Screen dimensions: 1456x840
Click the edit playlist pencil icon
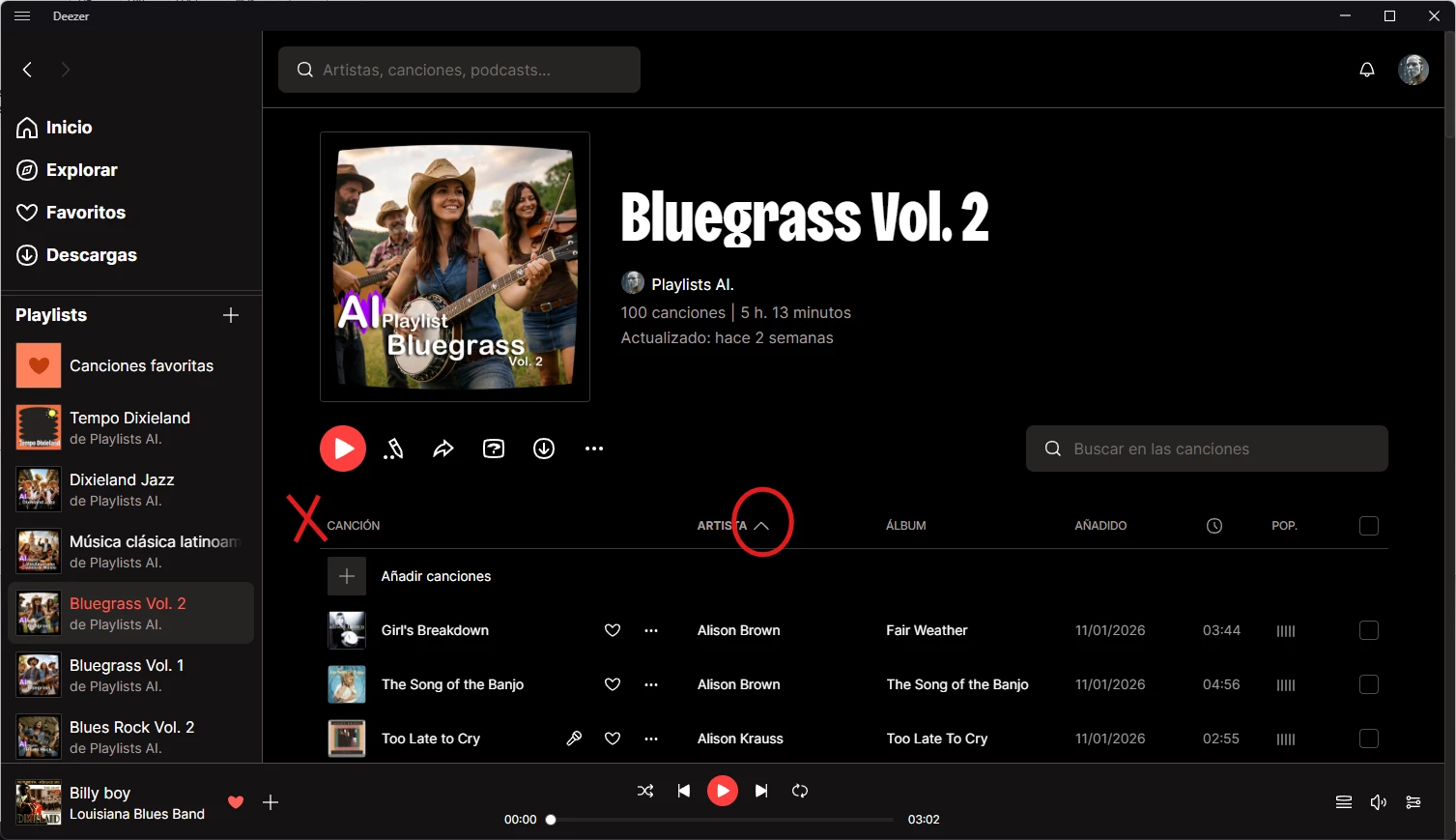tap(393, 449)
